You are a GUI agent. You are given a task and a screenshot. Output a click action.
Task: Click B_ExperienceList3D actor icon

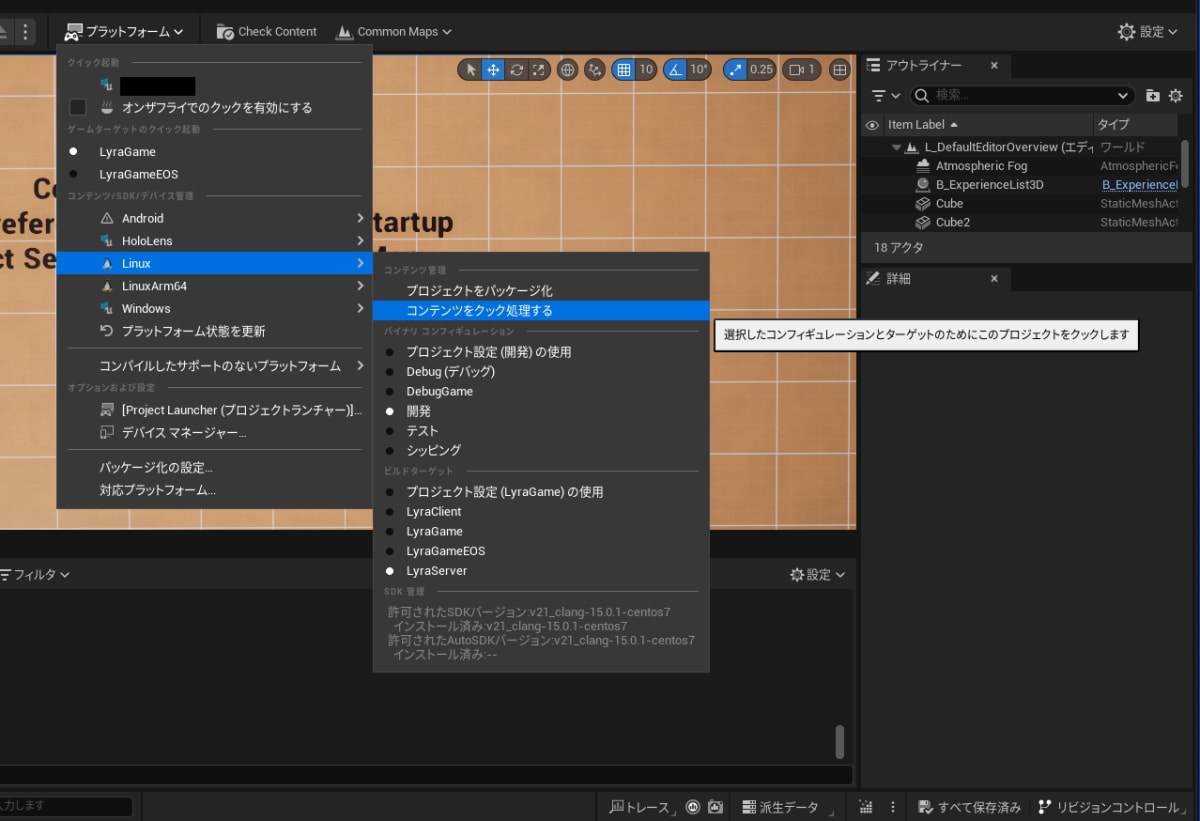coord(924,185)
